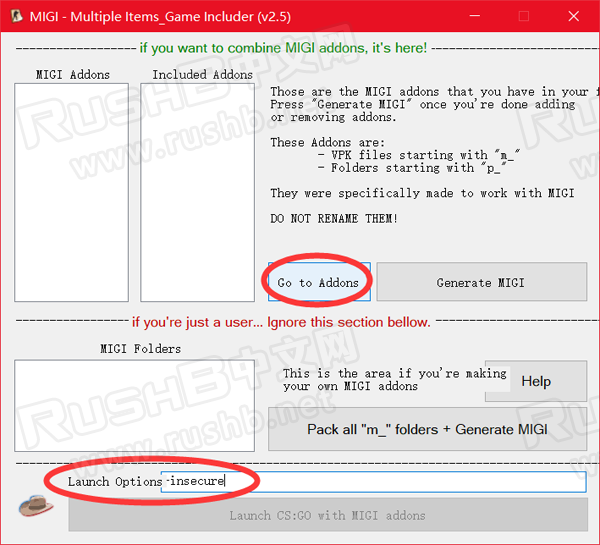Click the Launch Options label
This screenshot has height=545, width=600.
tap(114, 482)
